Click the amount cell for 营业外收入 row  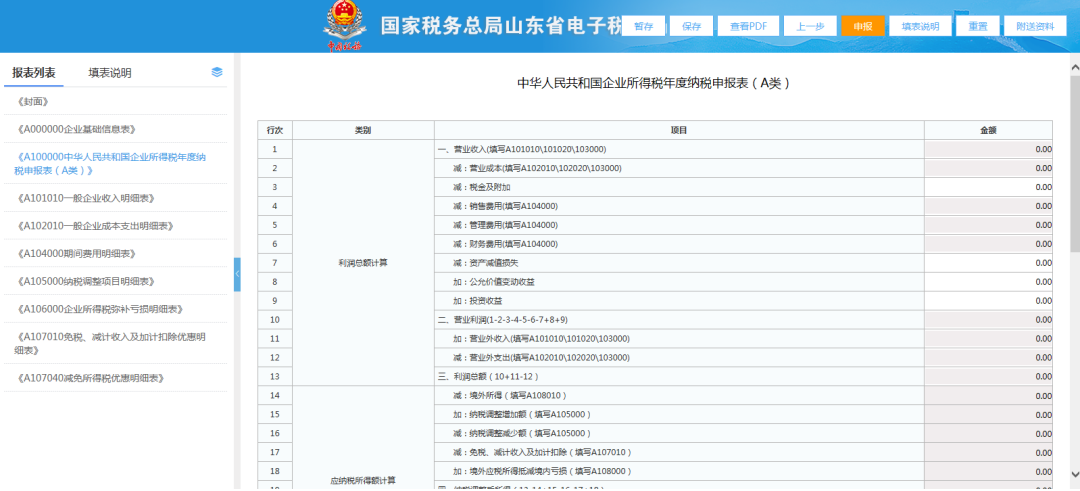pyautogui.click(x=988, y=339)
